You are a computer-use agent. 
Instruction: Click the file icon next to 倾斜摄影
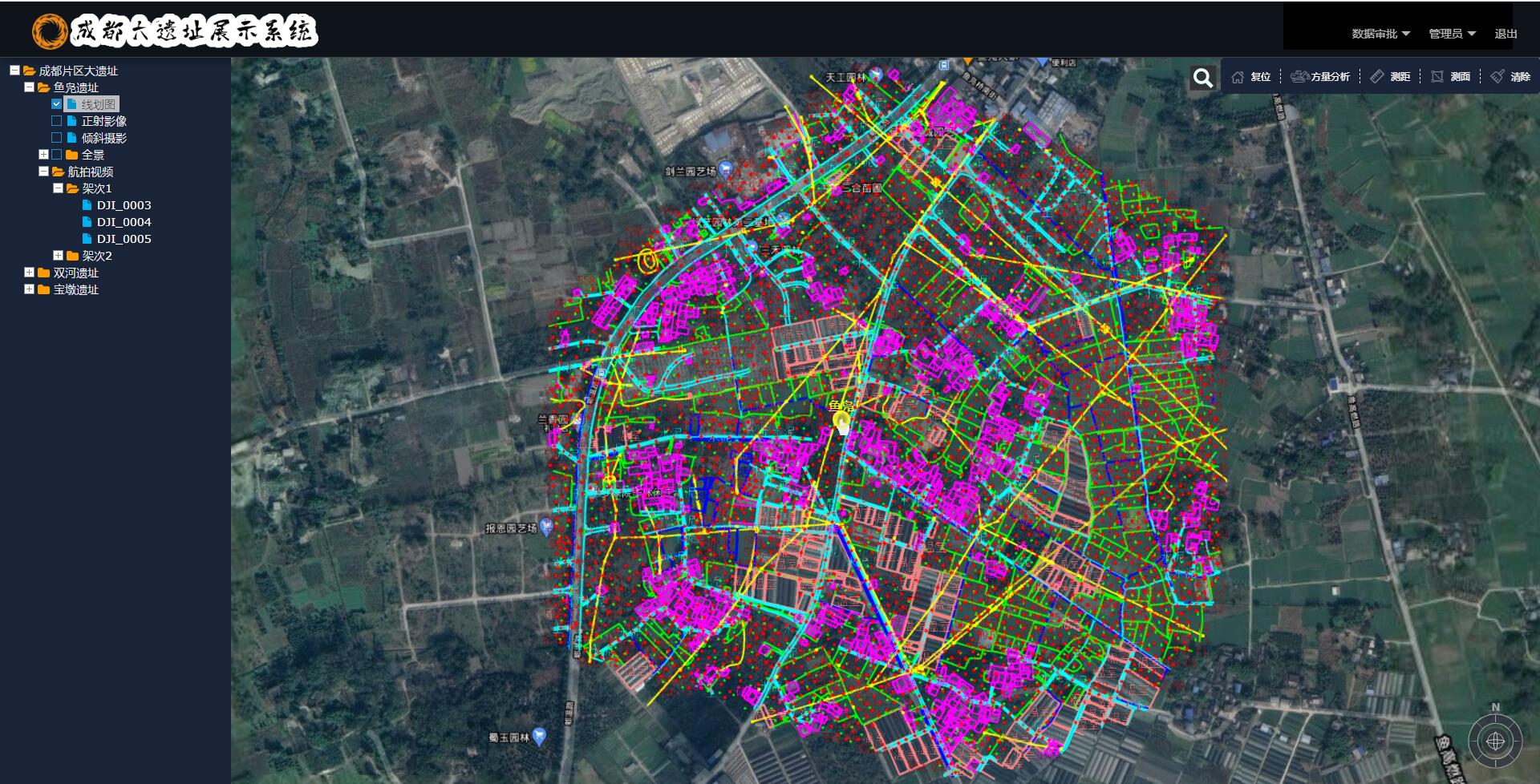tap(71, 138)
